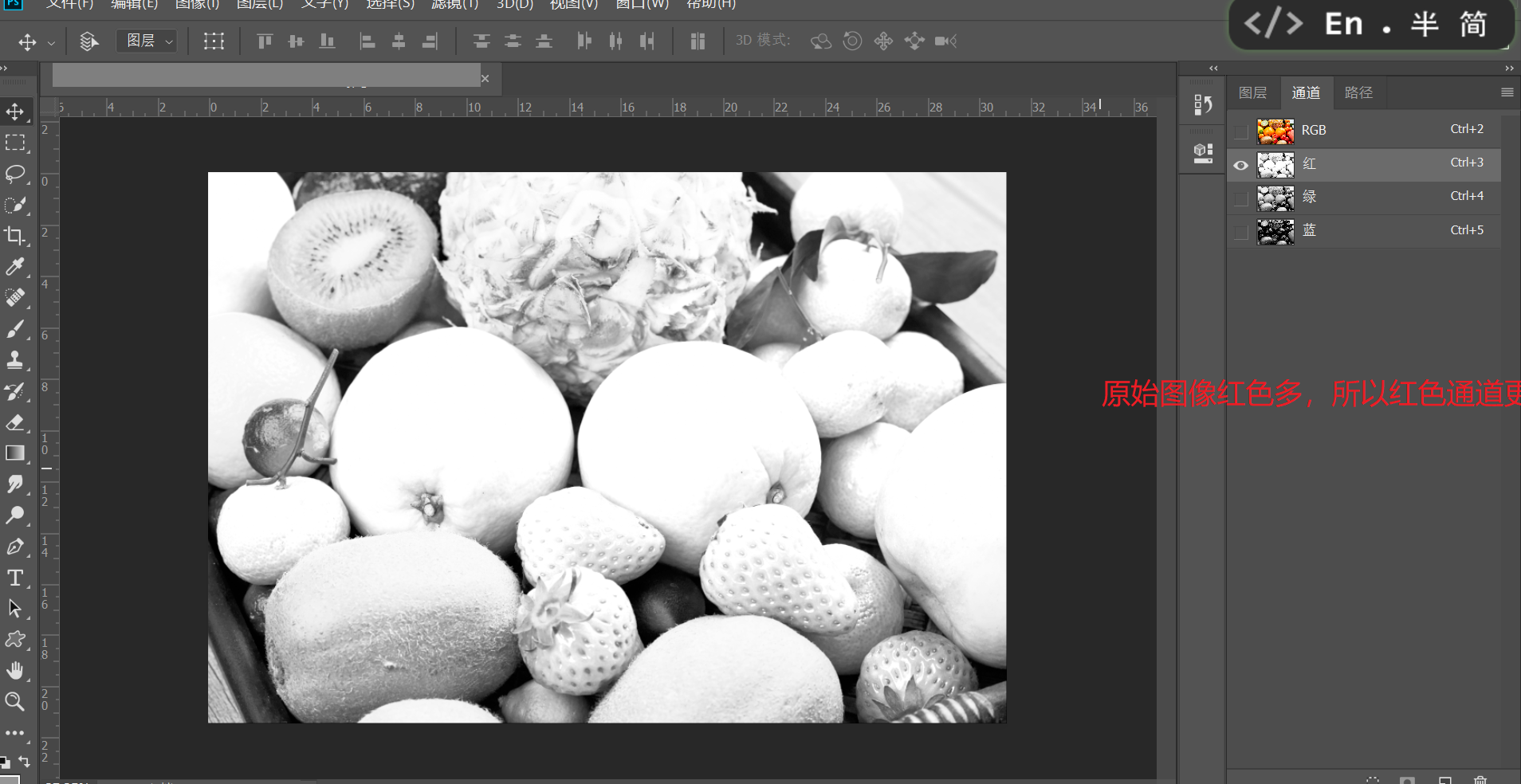
Task: Click align bottom edges icon
Action: point(327,41)
